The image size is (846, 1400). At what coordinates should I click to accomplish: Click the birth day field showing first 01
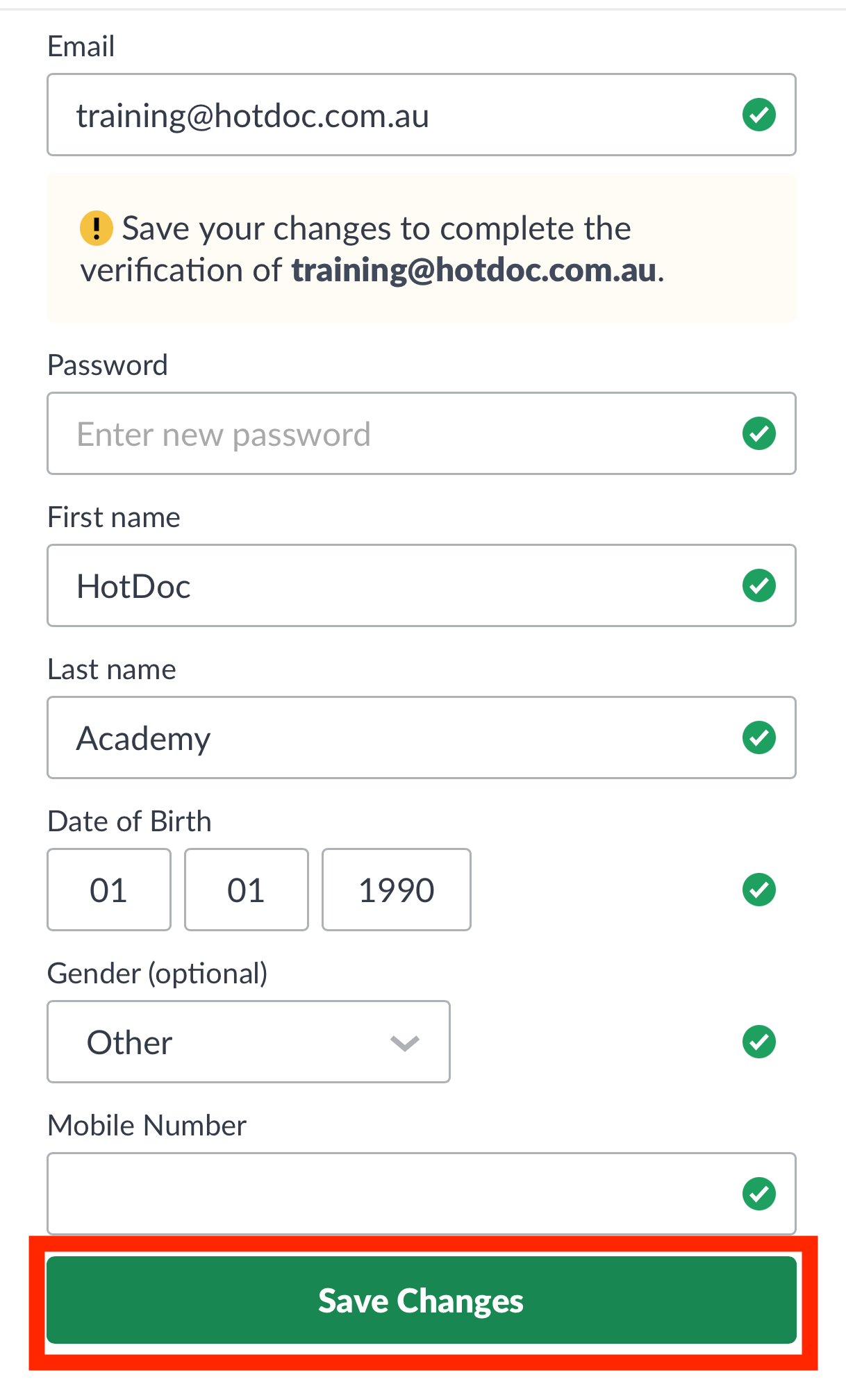click(x=109, y=890)
